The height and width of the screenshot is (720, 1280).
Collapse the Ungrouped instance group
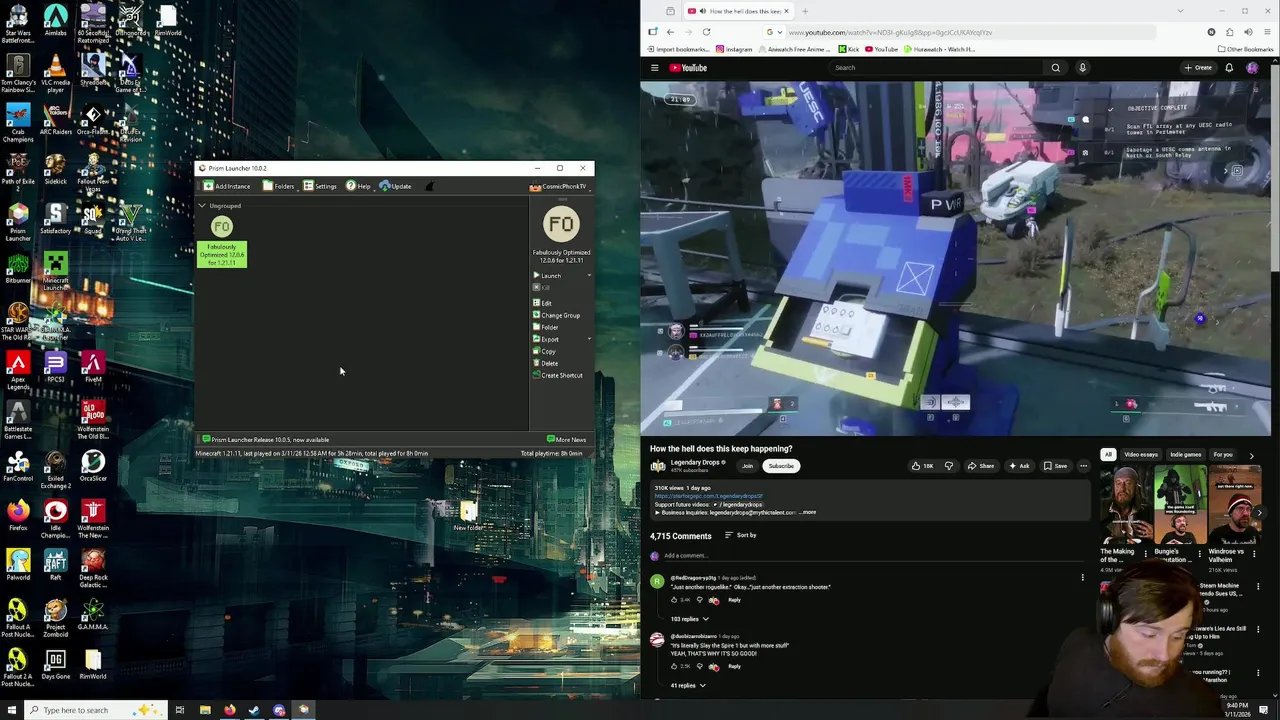pos(202,206)
